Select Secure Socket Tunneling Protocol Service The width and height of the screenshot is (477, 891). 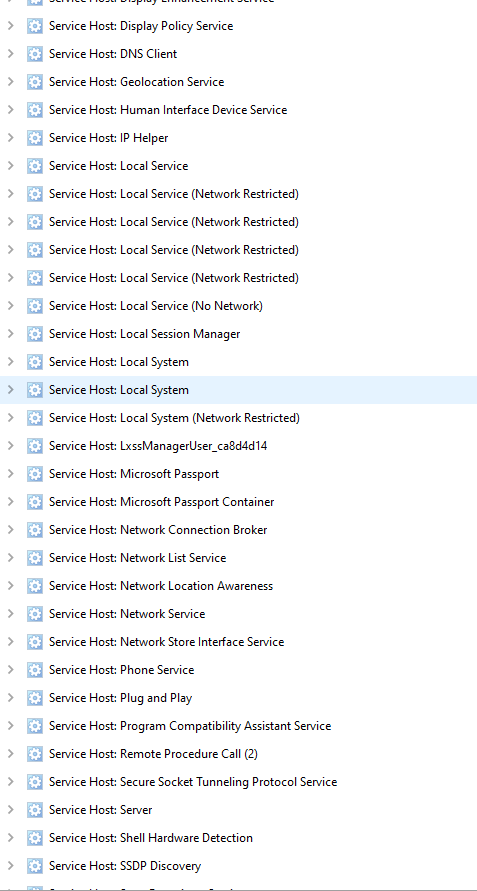click(x=238, y=782)
